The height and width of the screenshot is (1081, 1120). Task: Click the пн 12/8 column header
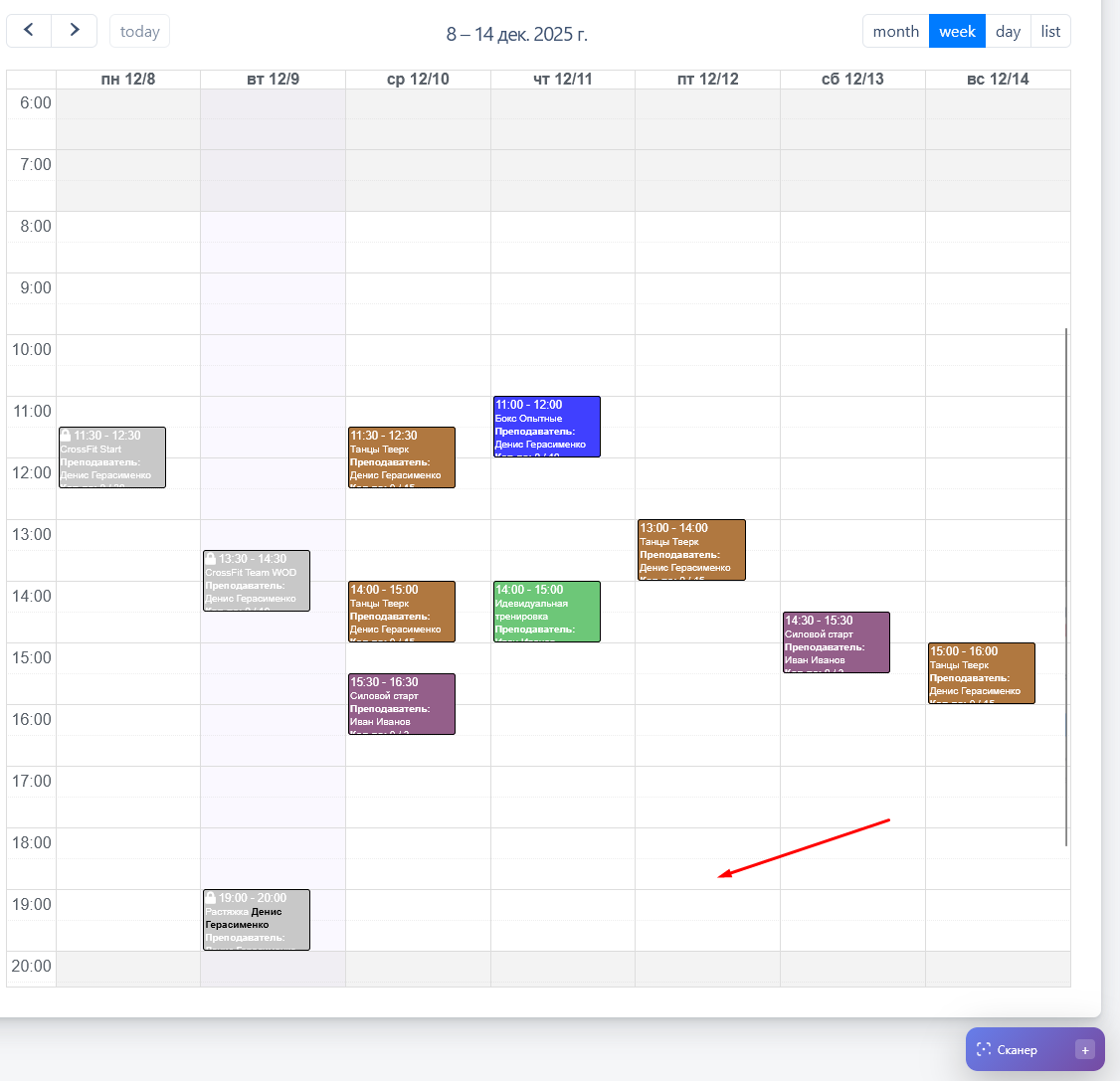click(128, 80)
